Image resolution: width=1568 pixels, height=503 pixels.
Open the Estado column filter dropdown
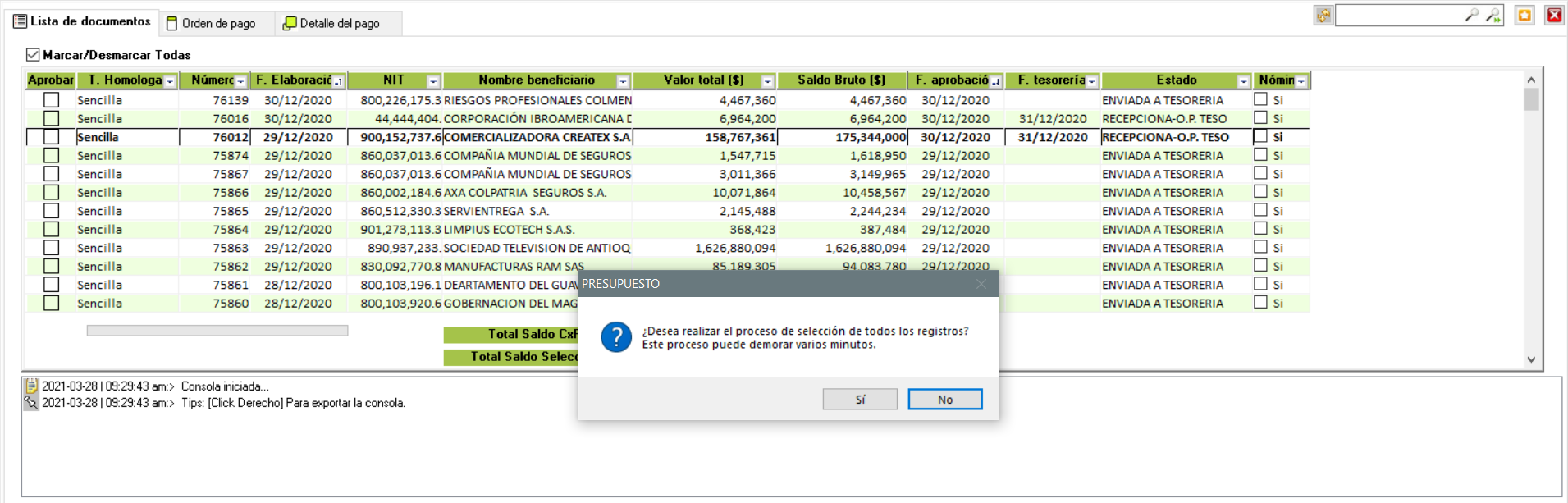click(x=1243, y=81)
